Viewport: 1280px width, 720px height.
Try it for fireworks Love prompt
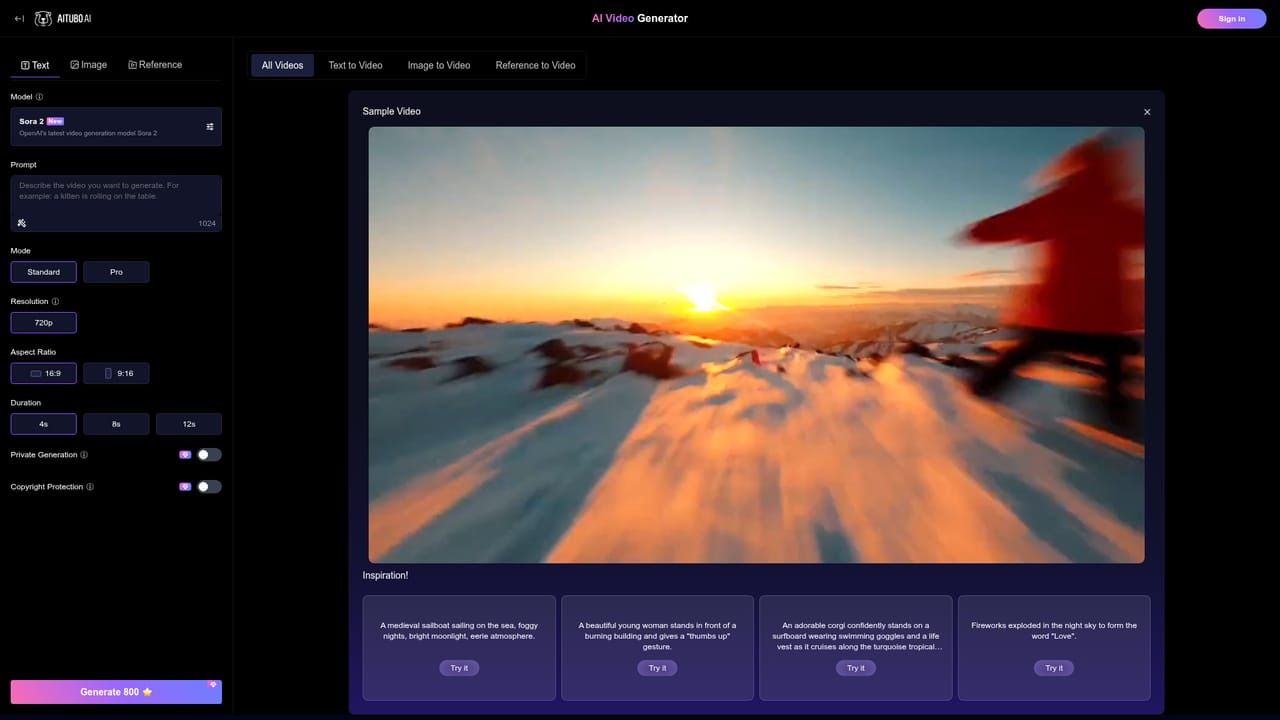pyautogui.click(x=1054, y=668)
